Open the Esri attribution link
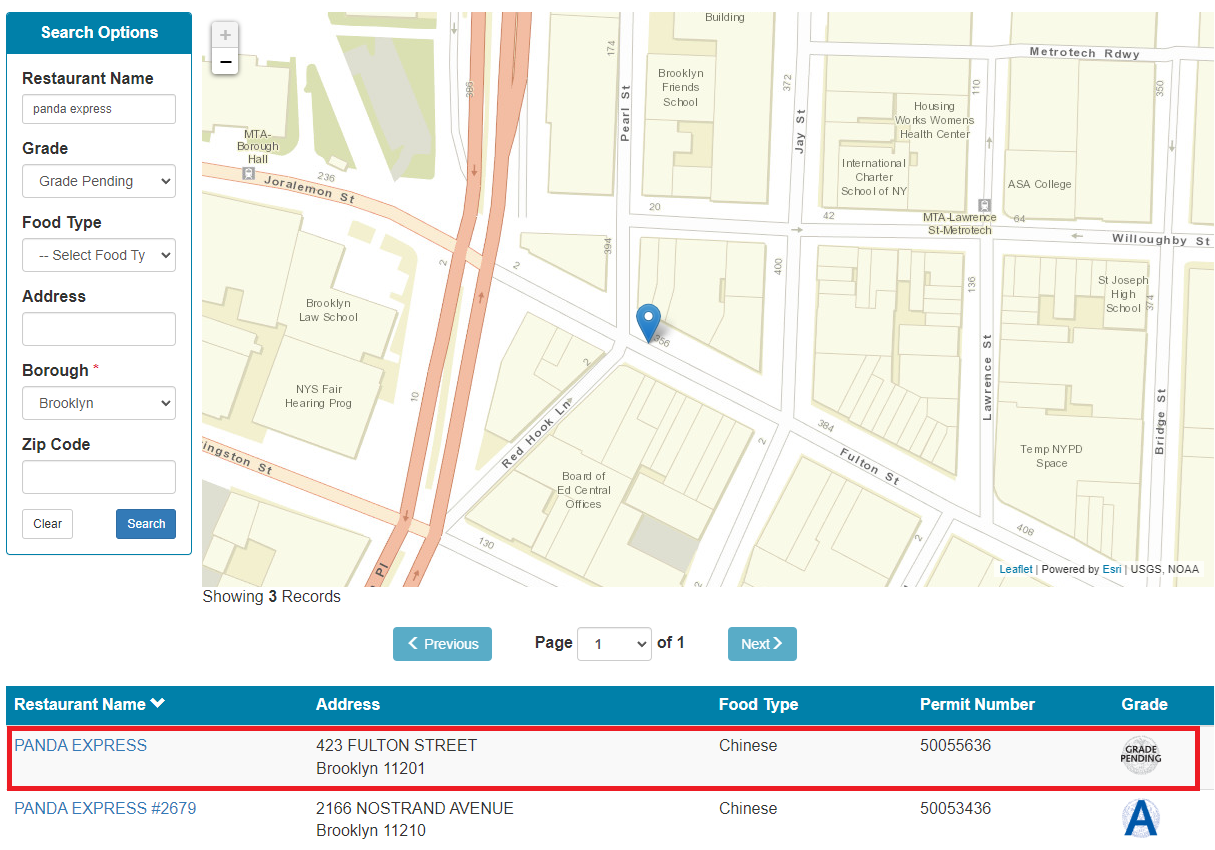 coord(1112,569)
